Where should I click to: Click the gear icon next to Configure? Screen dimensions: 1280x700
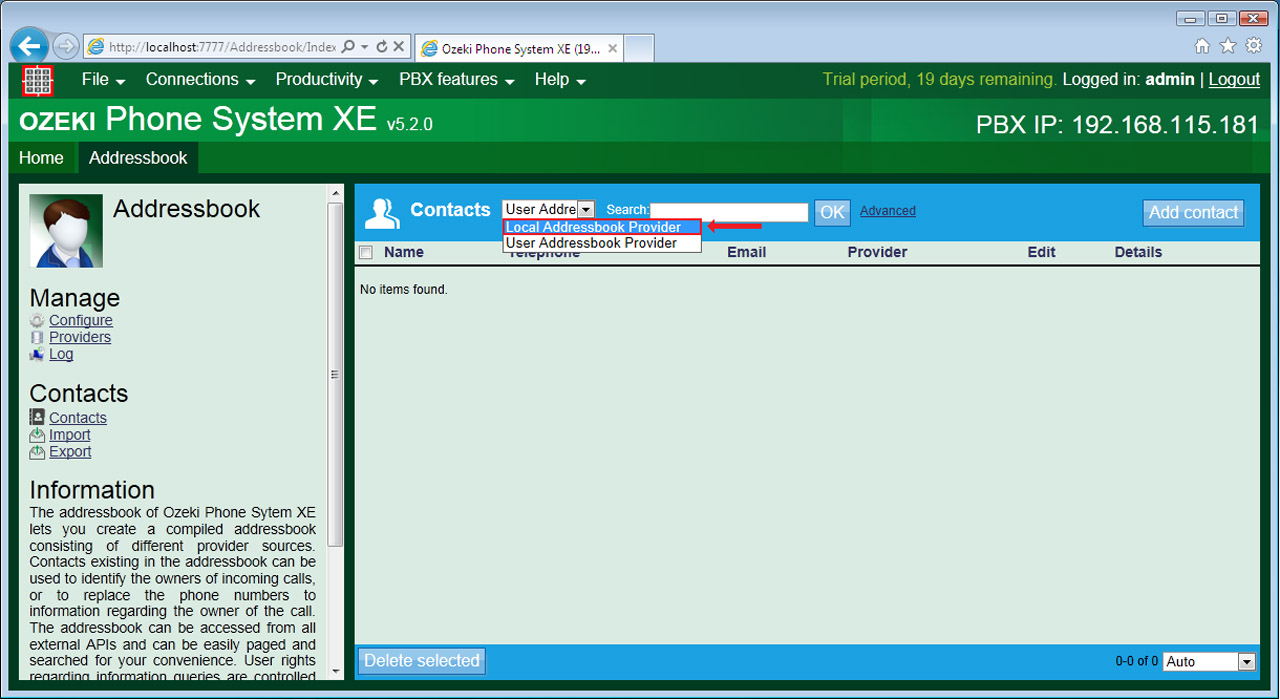[x=37, y=321]
